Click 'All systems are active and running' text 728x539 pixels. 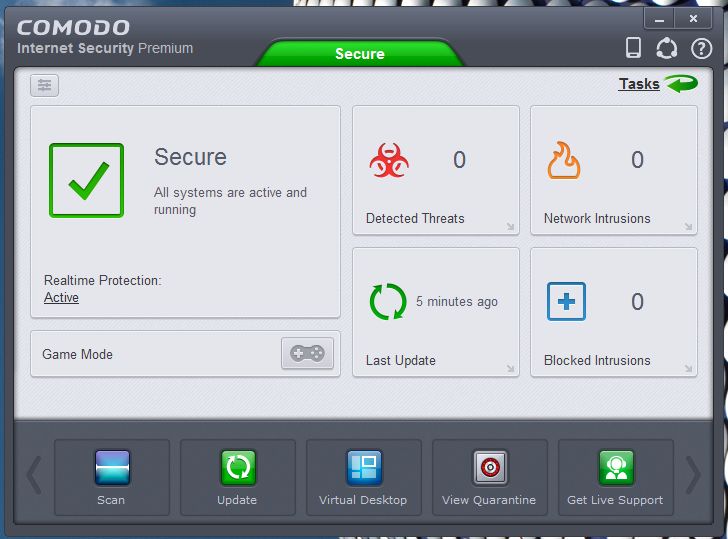click(x=230, y=201)
